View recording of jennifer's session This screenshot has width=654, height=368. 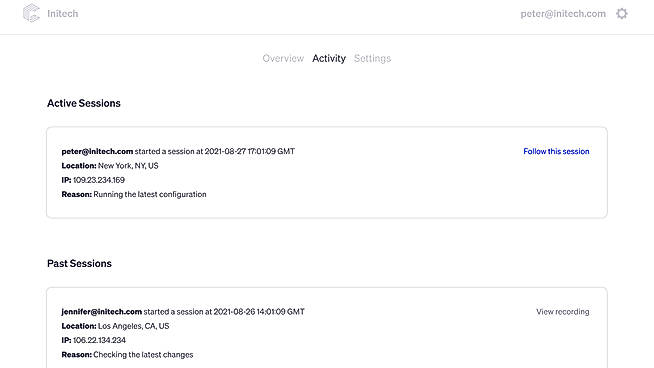tap(563, 312)
